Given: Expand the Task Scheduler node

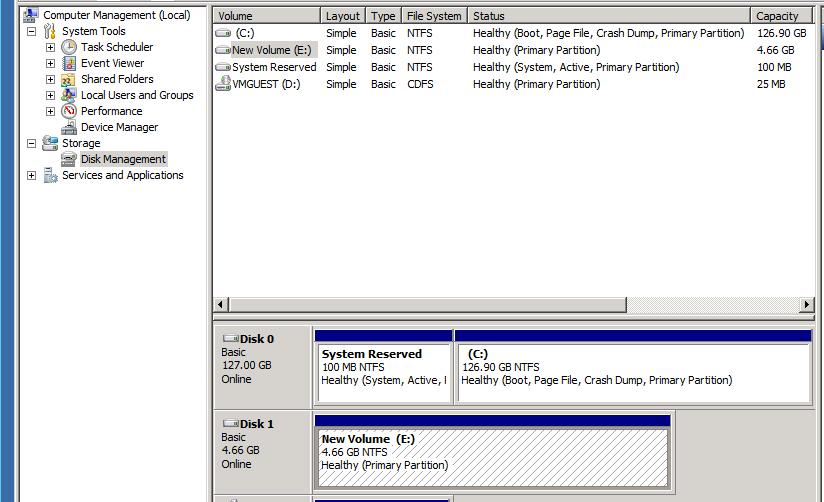Looking at the screenshot, I should point(50,47).
